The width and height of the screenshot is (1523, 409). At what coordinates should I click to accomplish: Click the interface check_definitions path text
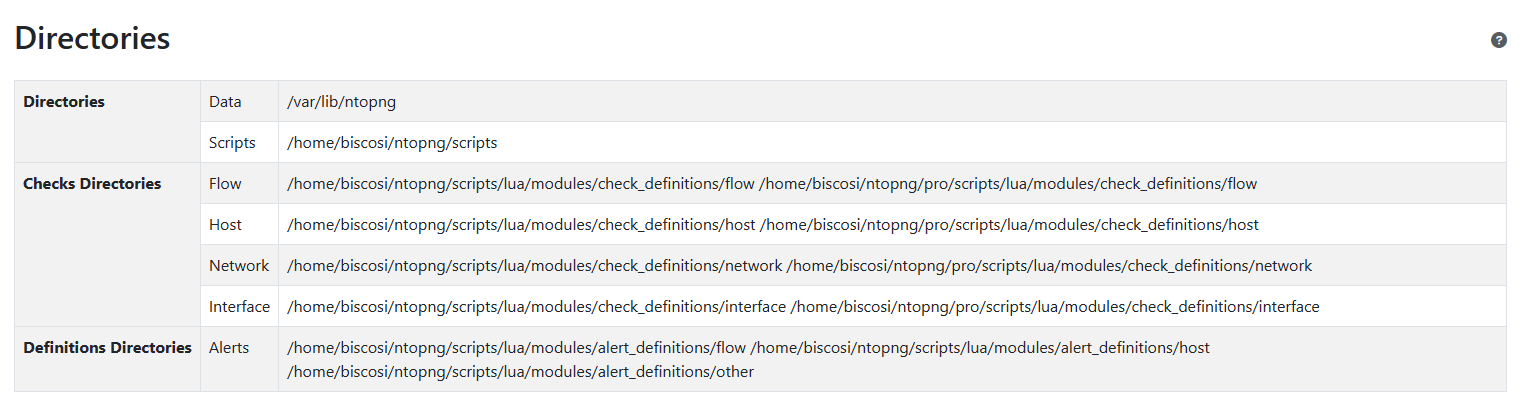point(803,306)
